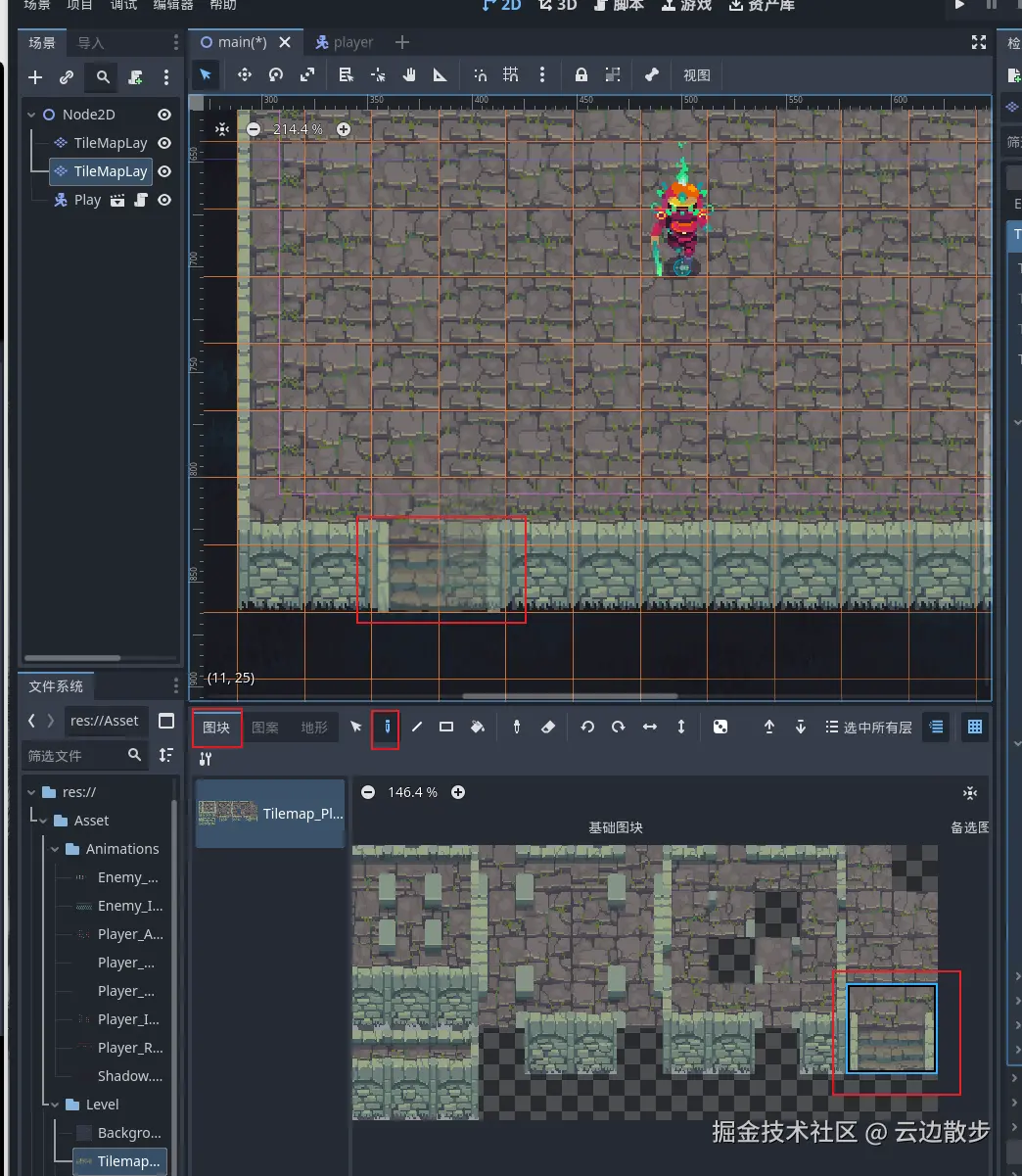Switch to the 地形 terrains tab
Viewport: 1022px width, 1176px height.
[x=314, y=728]
